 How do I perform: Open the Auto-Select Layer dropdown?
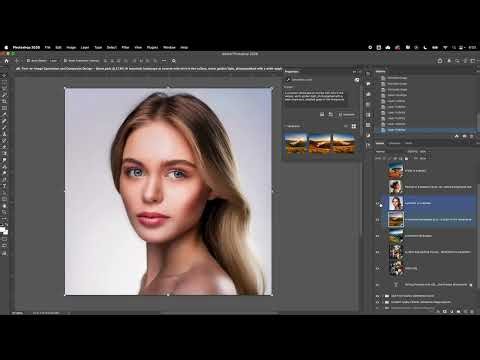pos(53,61)
